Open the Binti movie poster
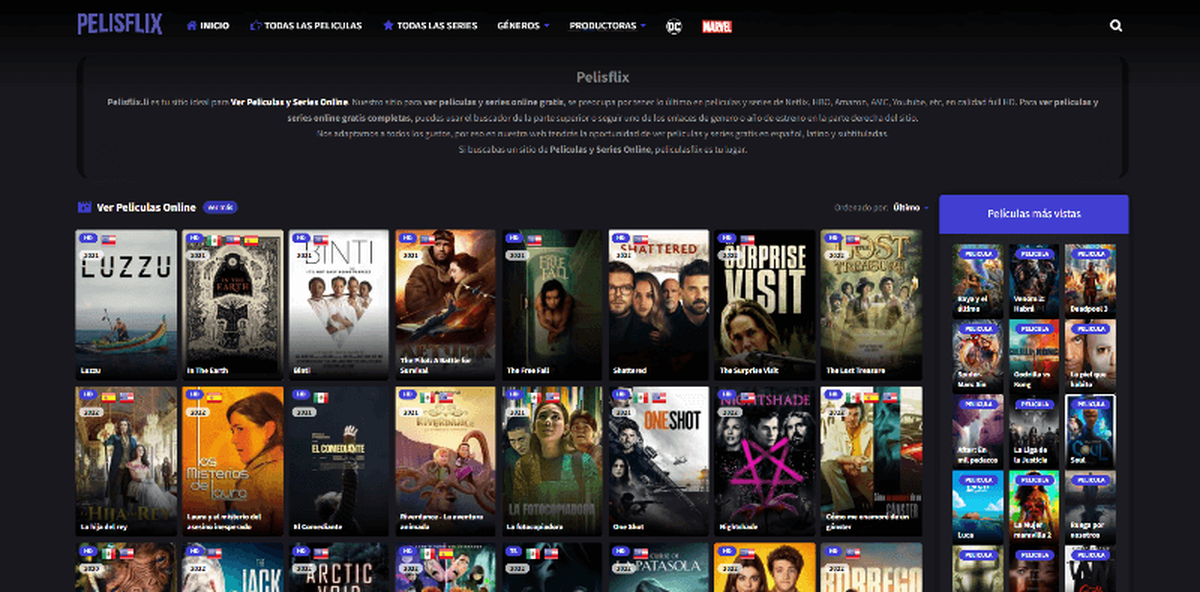This screenshot has width=1200, height=592. click(339, 304)
